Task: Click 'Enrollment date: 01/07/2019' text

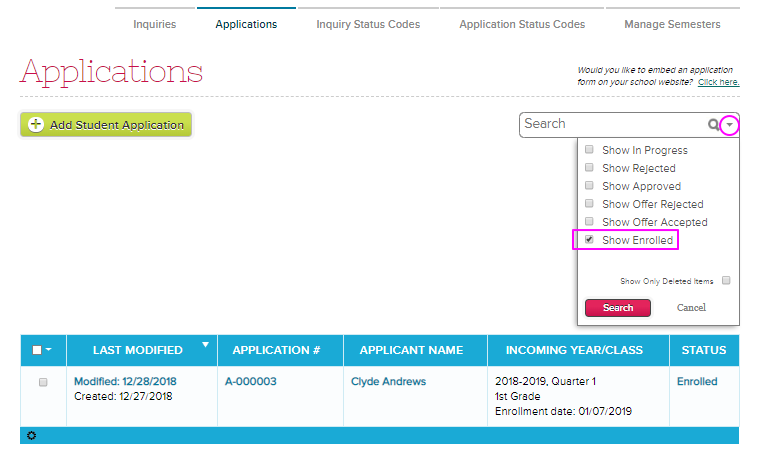Action: click(563, 411)
